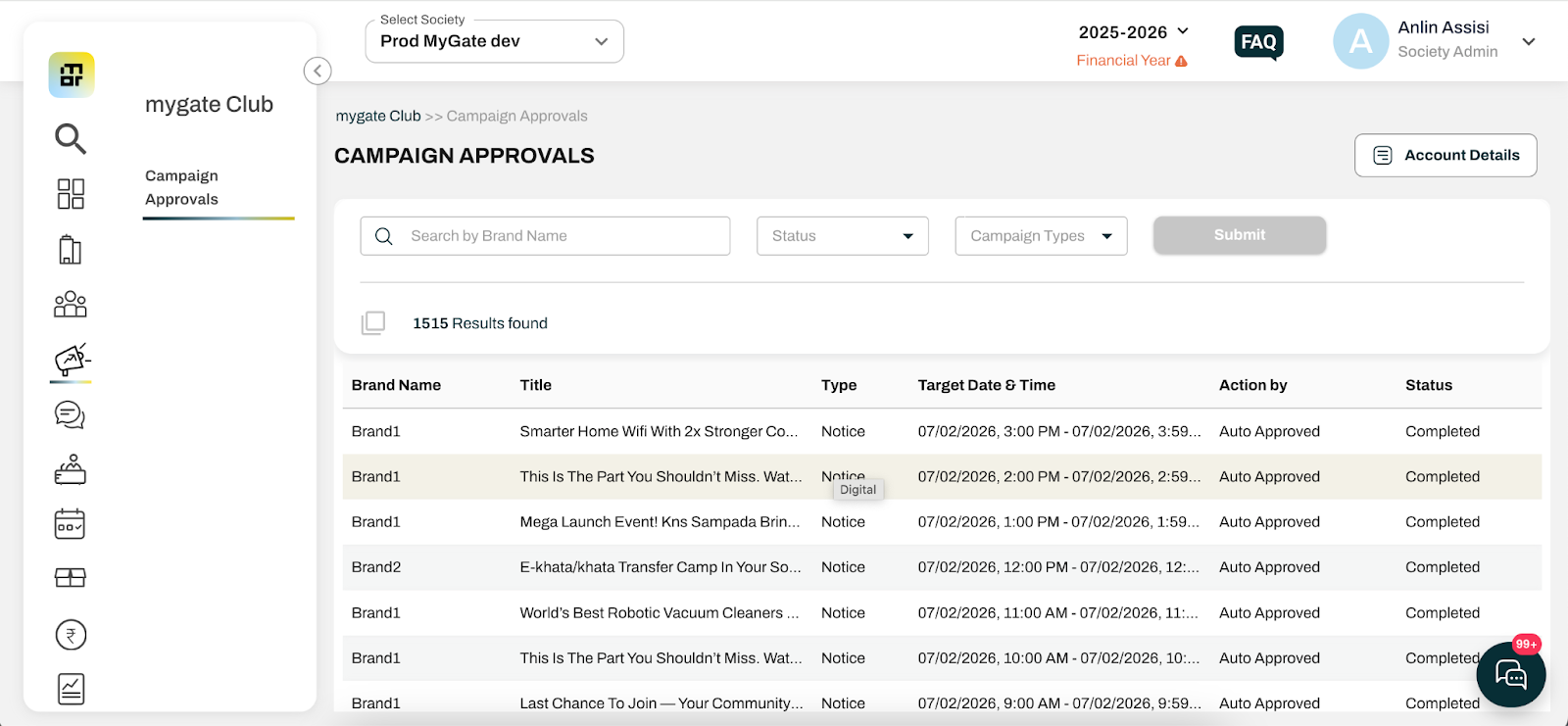Screen dimensions: 1568x726
Task: Click the mygate Club sidebar heading
Action: point(210,105)
